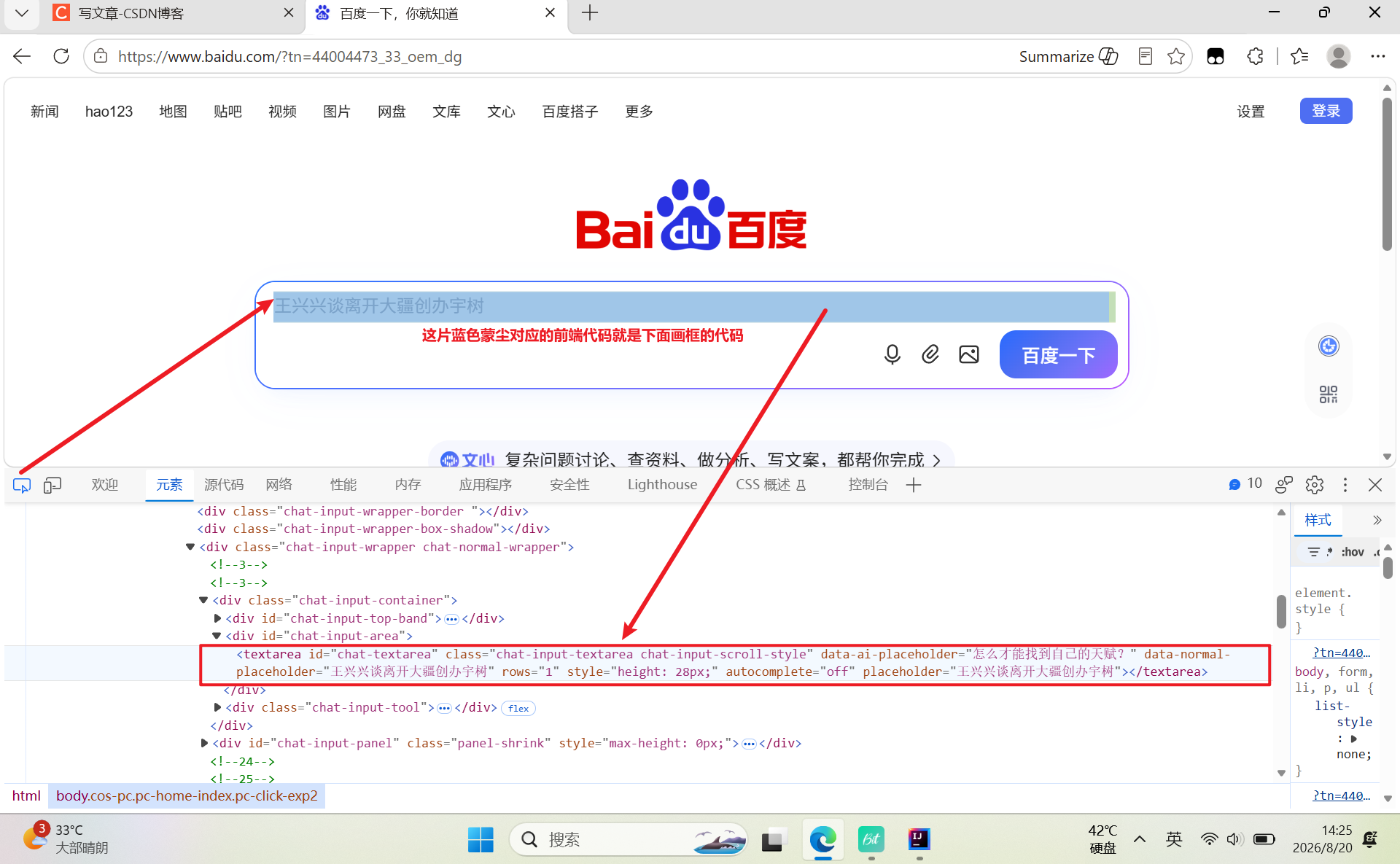Close the 写文章-CSDN博客 tab
Screen dimensions: 1400x864
coord(289,13)
